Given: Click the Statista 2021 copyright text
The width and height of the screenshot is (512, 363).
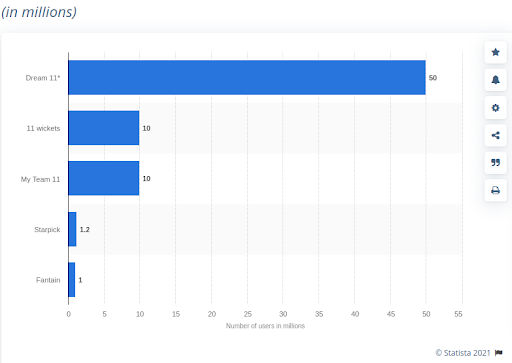Looking at the screenshot, I should pos(463,353).
